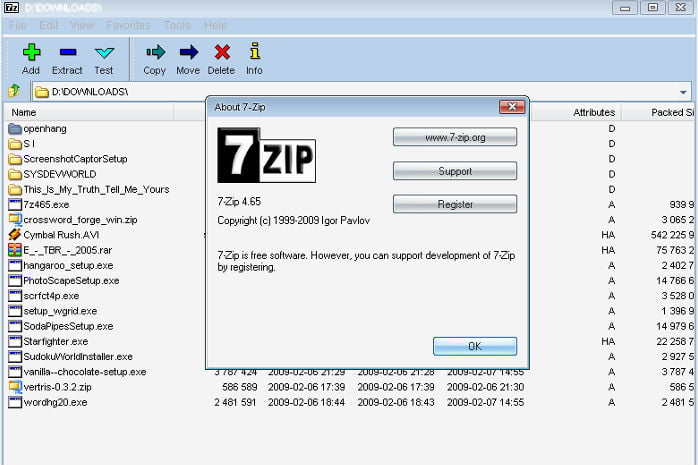Click the wordhg20.exe file icon
698x465 pixels.
15,402
